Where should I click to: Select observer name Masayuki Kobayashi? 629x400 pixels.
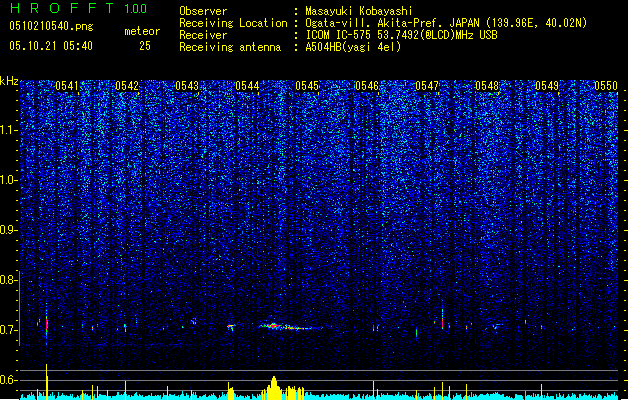359,11
